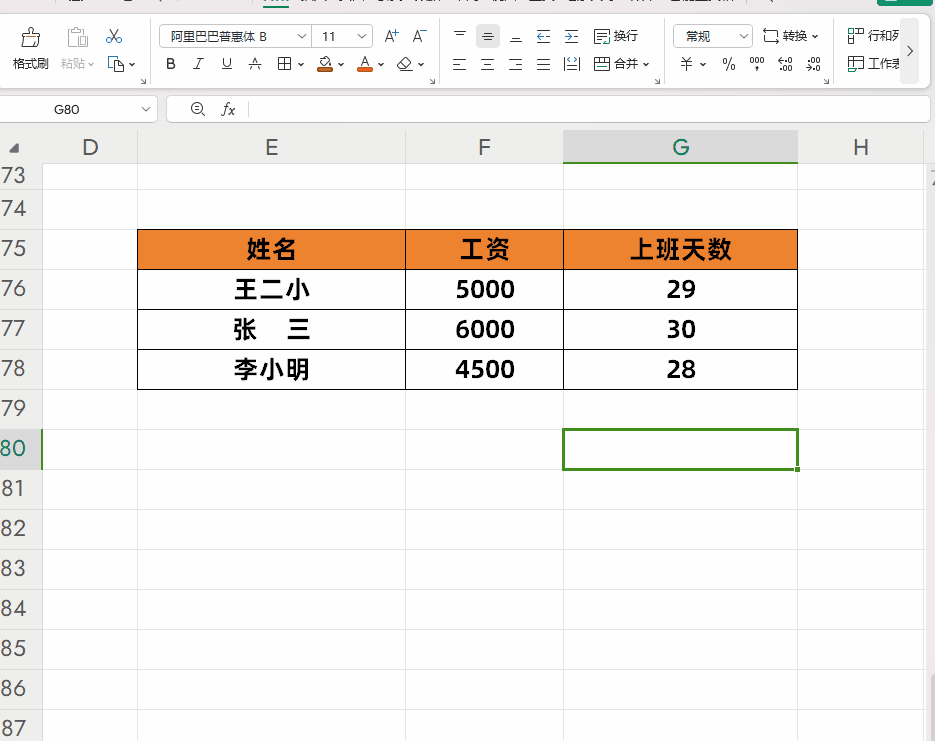
Task: Click the header cell 上班天数
Action: click(x=680, y=249)
